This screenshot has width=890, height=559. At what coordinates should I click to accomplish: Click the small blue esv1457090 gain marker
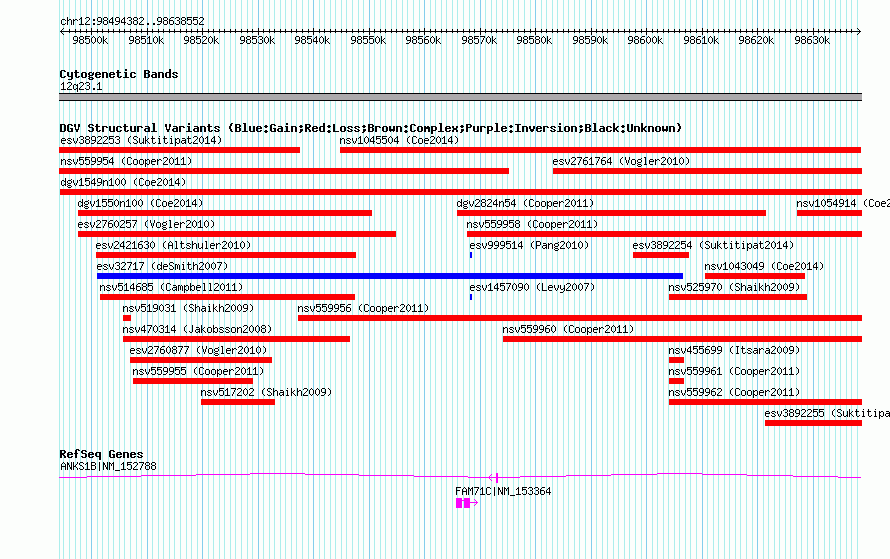point(471,297)
